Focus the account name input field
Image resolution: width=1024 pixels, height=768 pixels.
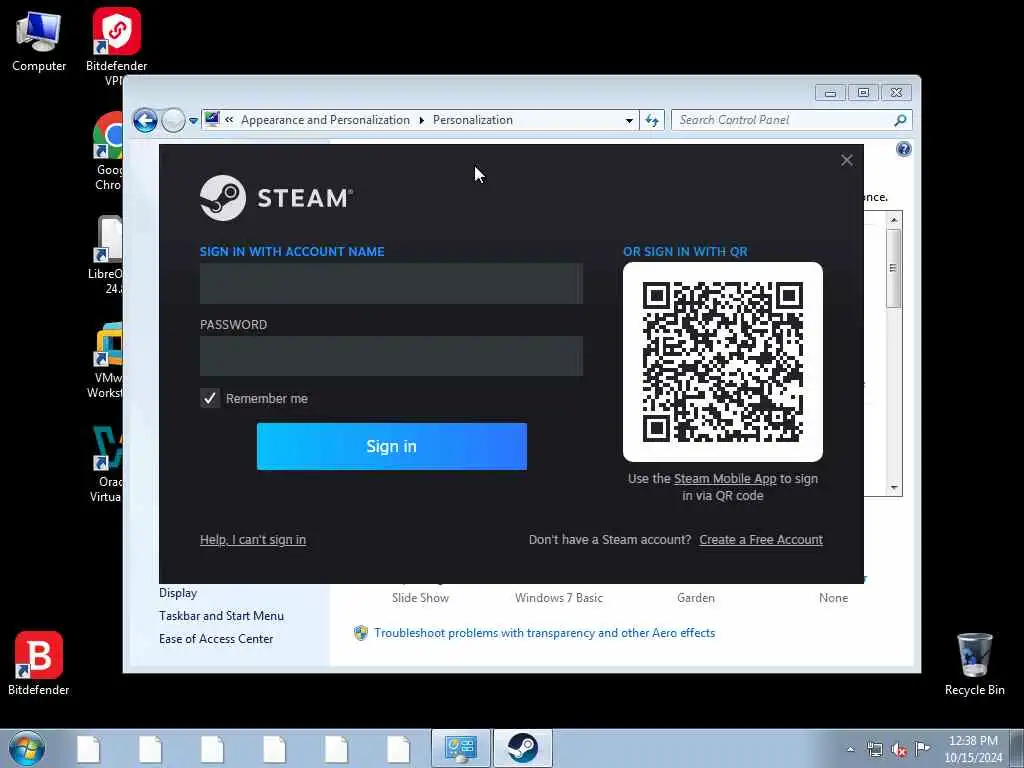[x=391, y=283]
